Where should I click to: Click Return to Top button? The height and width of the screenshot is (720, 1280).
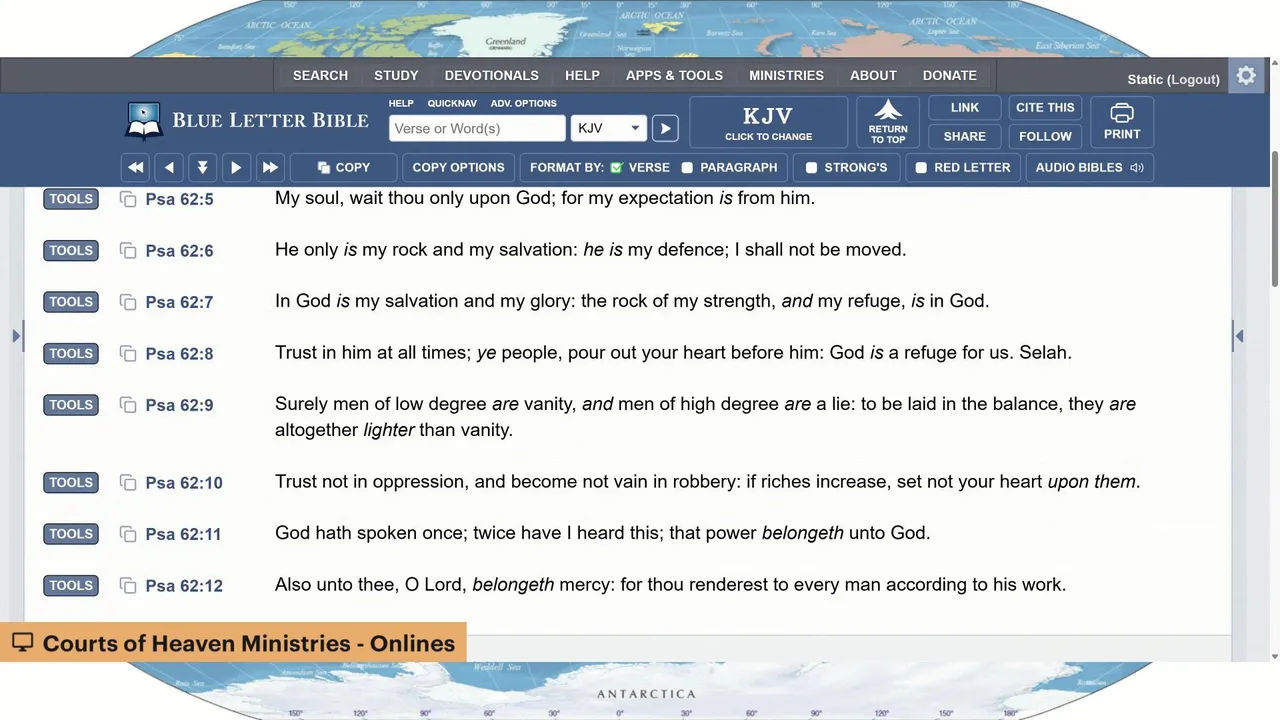pyautogui.click(x=888, y=122)
